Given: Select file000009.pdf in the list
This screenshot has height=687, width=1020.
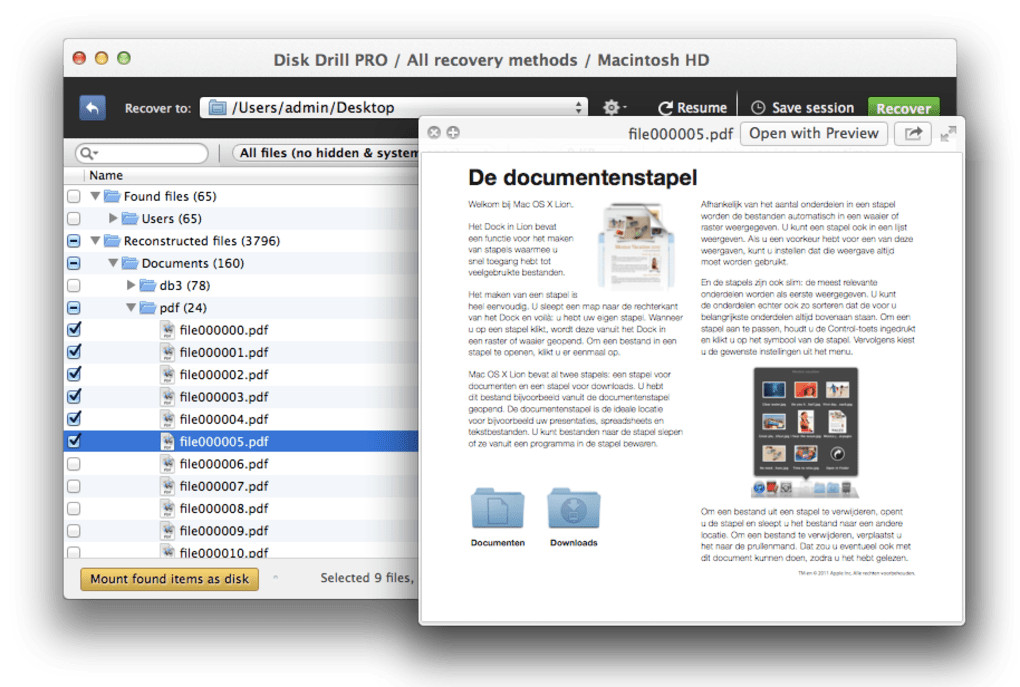Looking at the screenshot, I should 224,531.
